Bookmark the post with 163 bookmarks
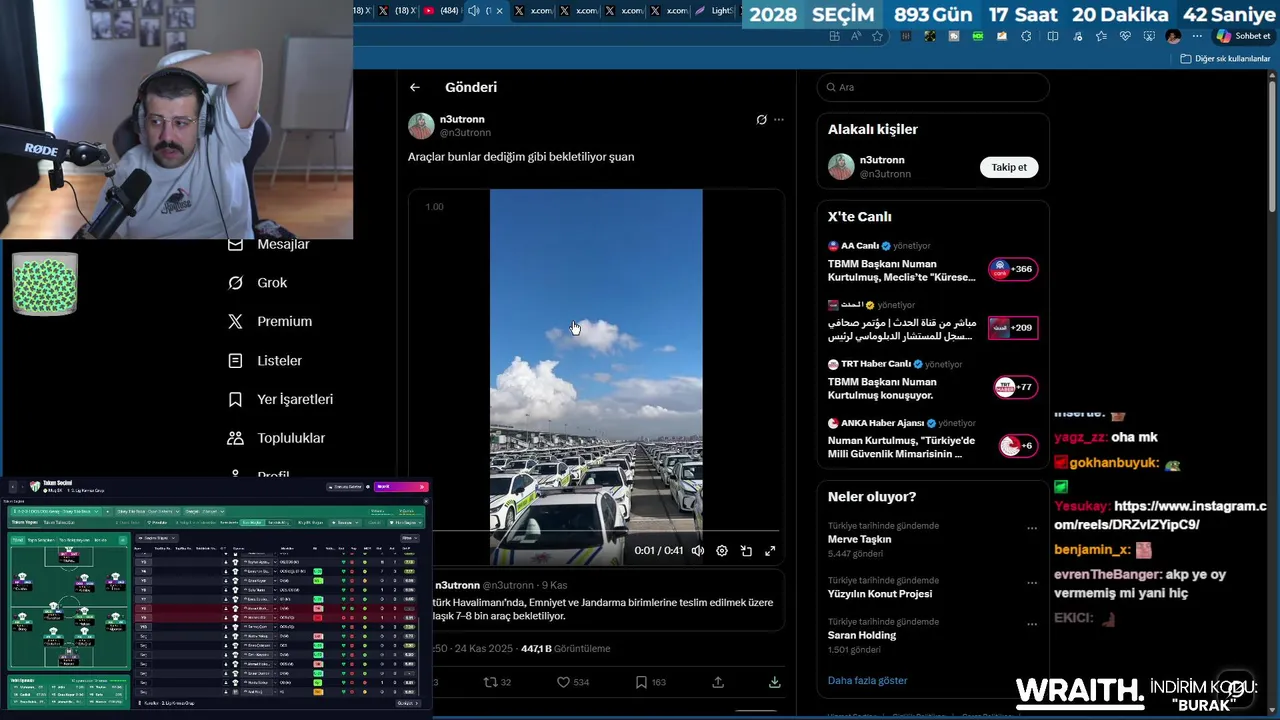Viewport: 1280px width, 720px height. click(x=651, y=682)
